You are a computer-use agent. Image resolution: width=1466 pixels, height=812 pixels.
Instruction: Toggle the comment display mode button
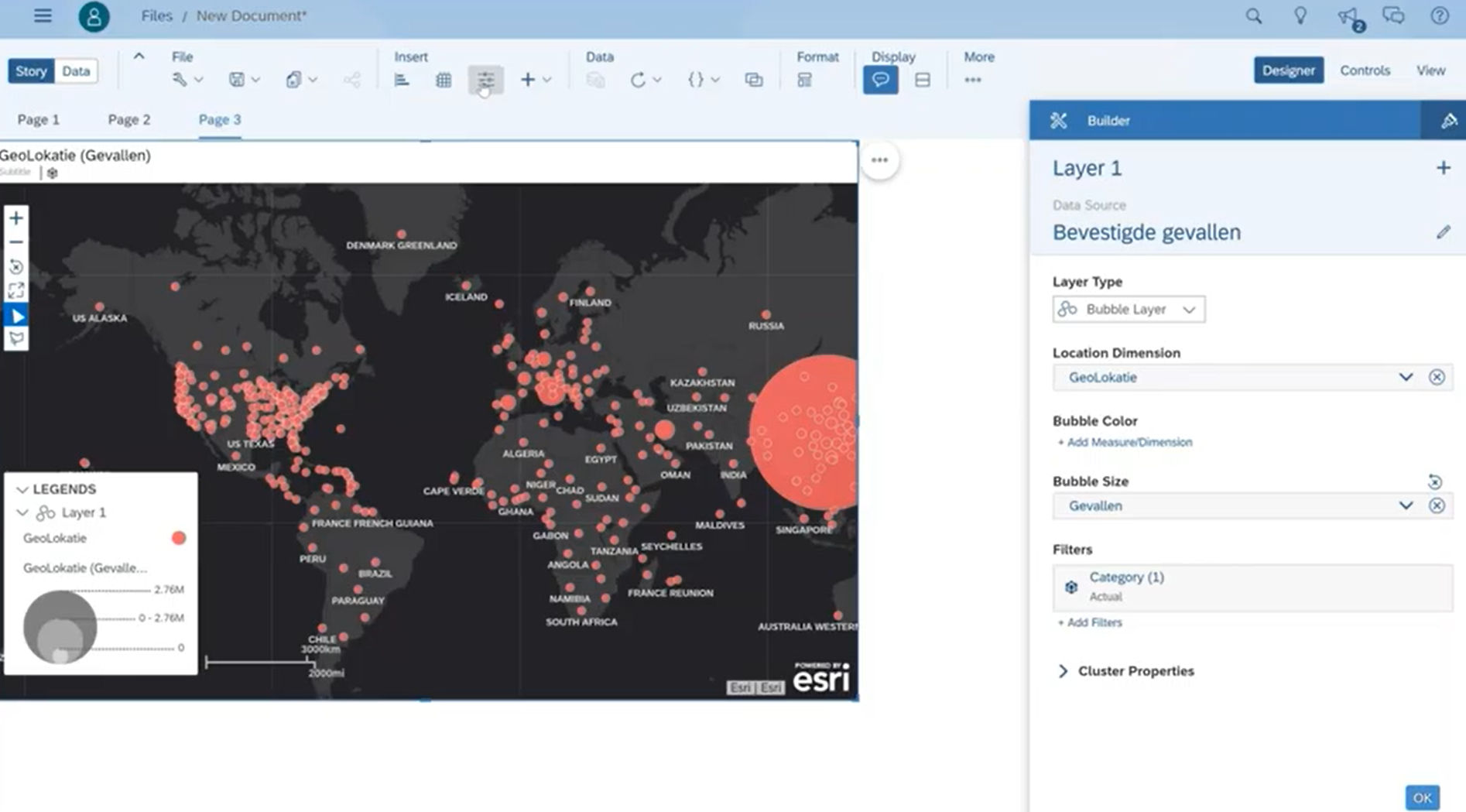880,80
